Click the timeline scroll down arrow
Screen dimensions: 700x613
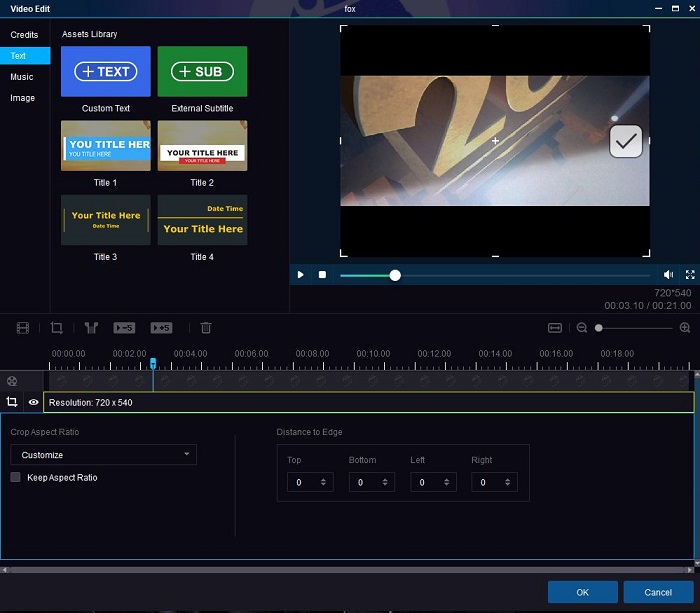pyautogui.click(x=697, y=563)
